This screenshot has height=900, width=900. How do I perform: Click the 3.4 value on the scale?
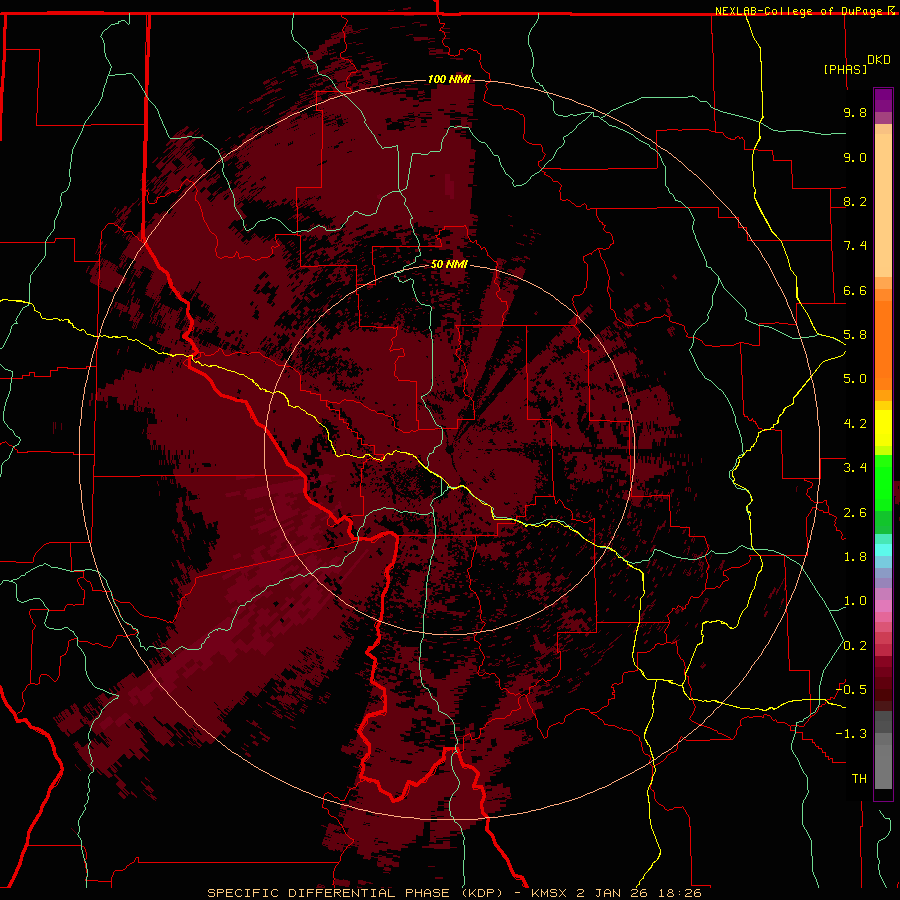pos(855,468)
